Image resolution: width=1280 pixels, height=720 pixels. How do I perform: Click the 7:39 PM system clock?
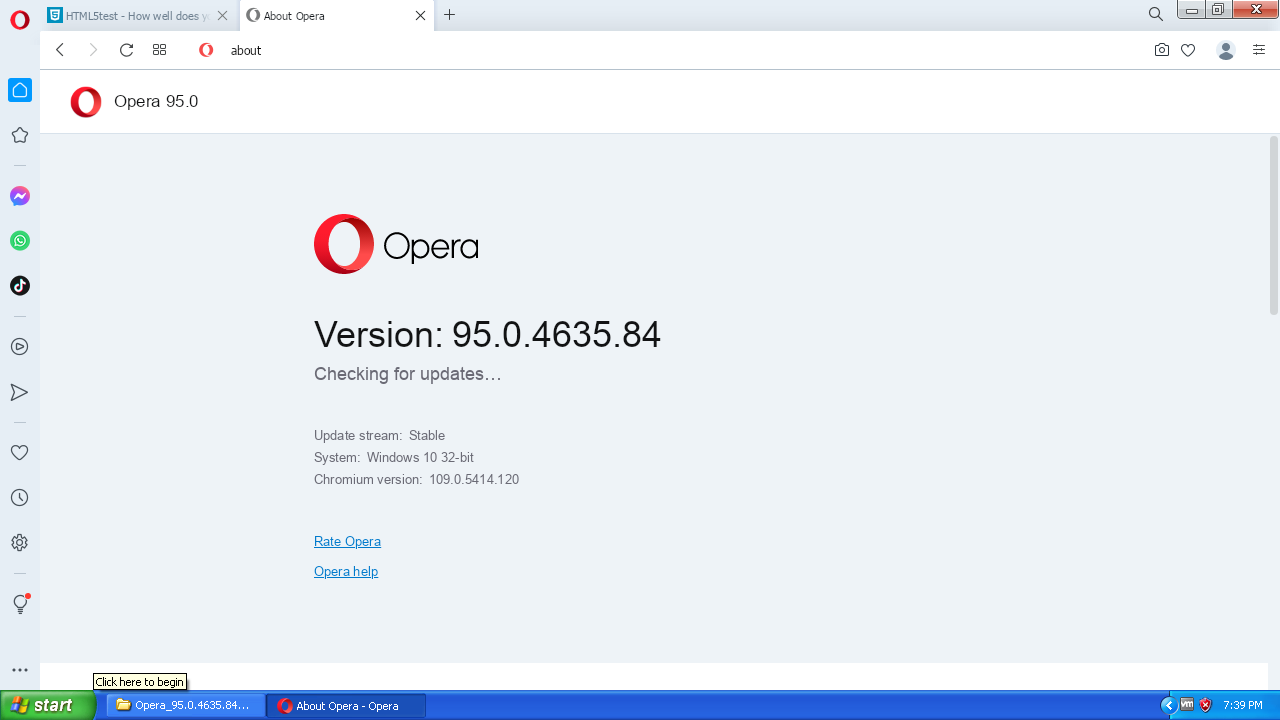pos(1243,705)
